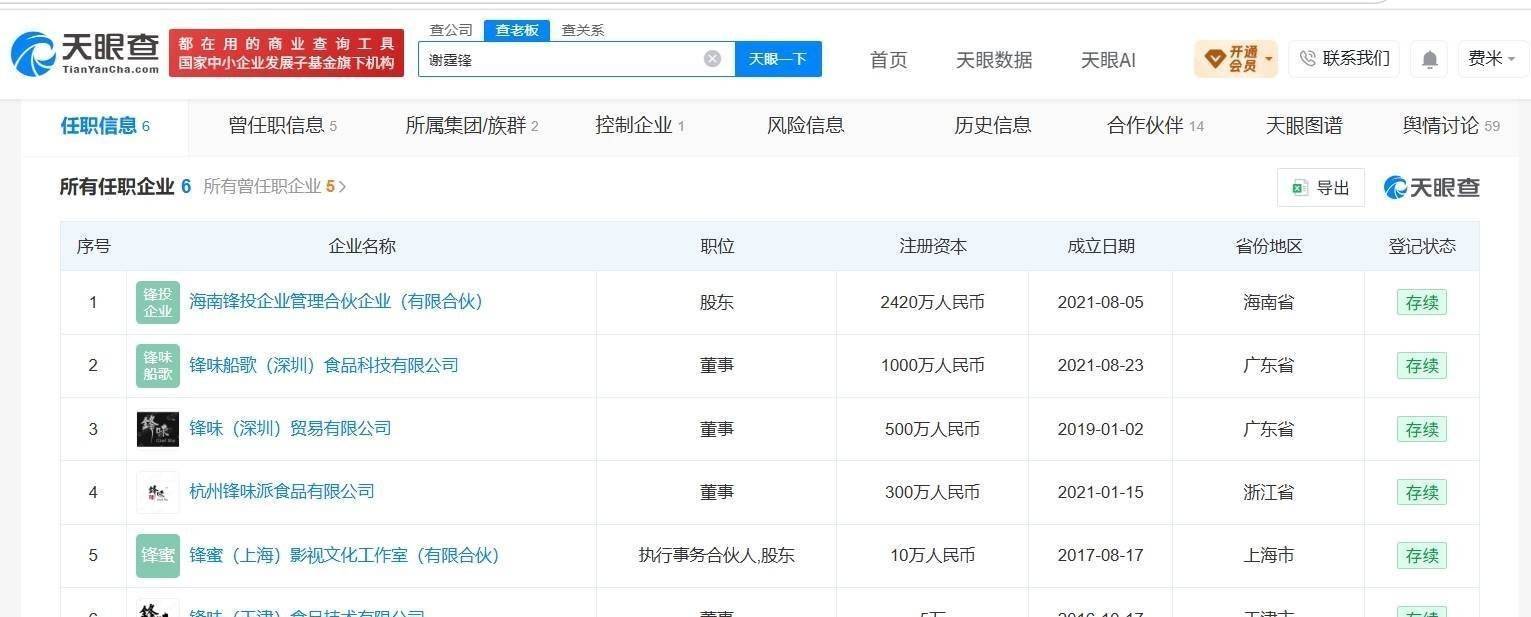The height and width of the screenshot is (617, 1531).
Task: Open 锋味(深圳)贸易有限公司 link
Action: tap(290, 429)
